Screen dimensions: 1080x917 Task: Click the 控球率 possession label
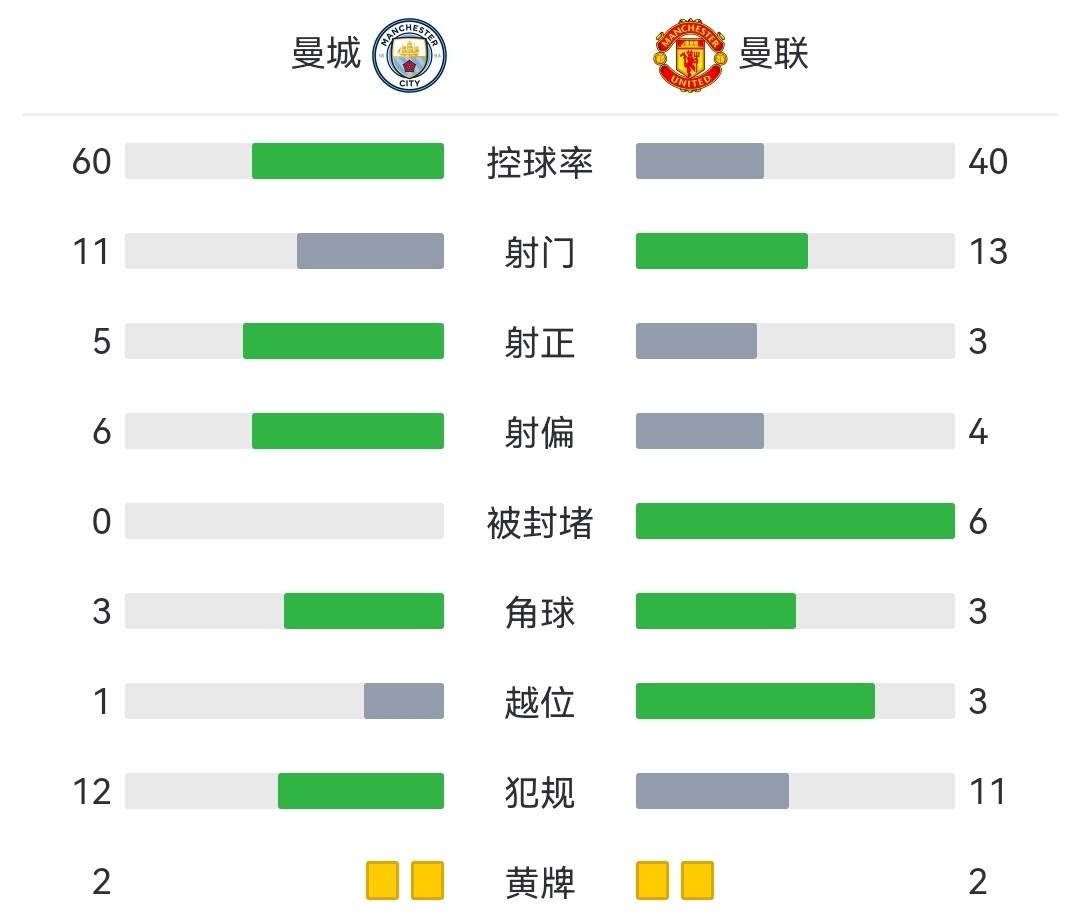[540, 162]
